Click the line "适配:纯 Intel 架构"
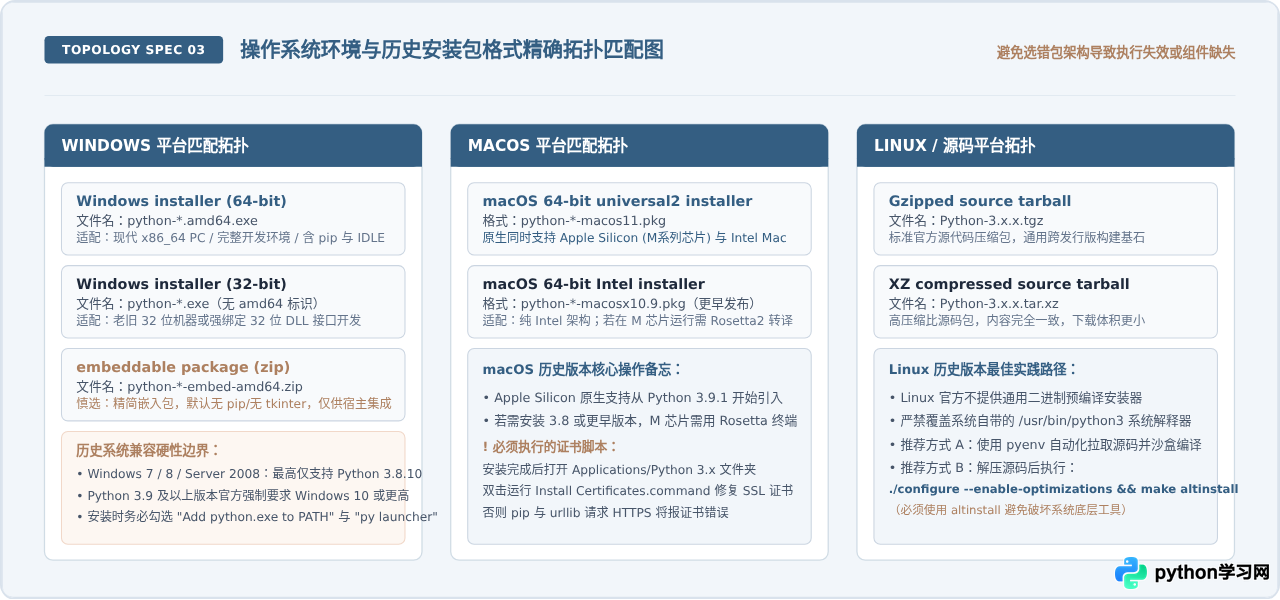The height and width of the screenshot is (600, 1280). (637, 321)
